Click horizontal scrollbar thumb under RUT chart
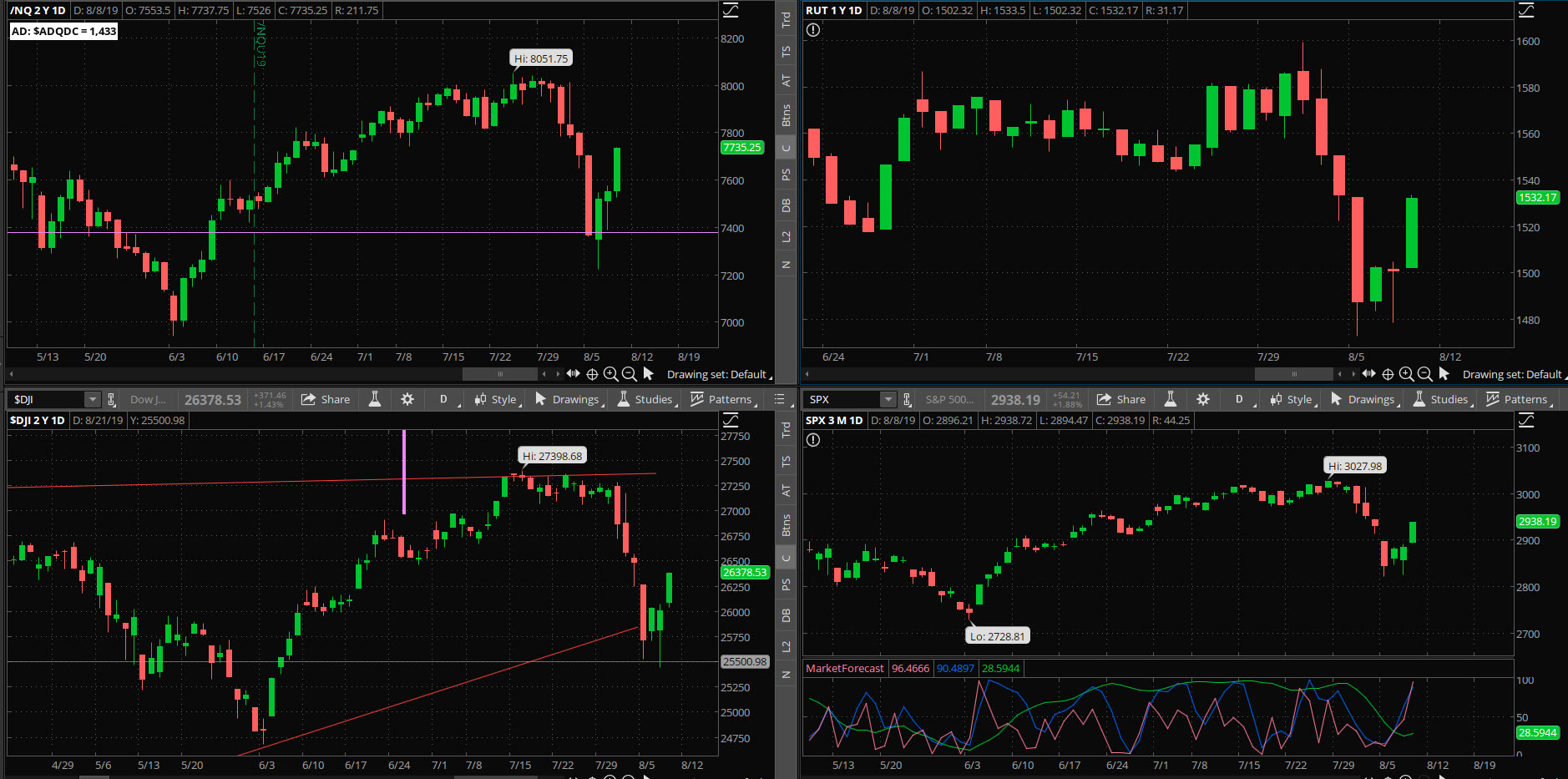Screen dimensions: 1568x779 tap(1295, 374)
